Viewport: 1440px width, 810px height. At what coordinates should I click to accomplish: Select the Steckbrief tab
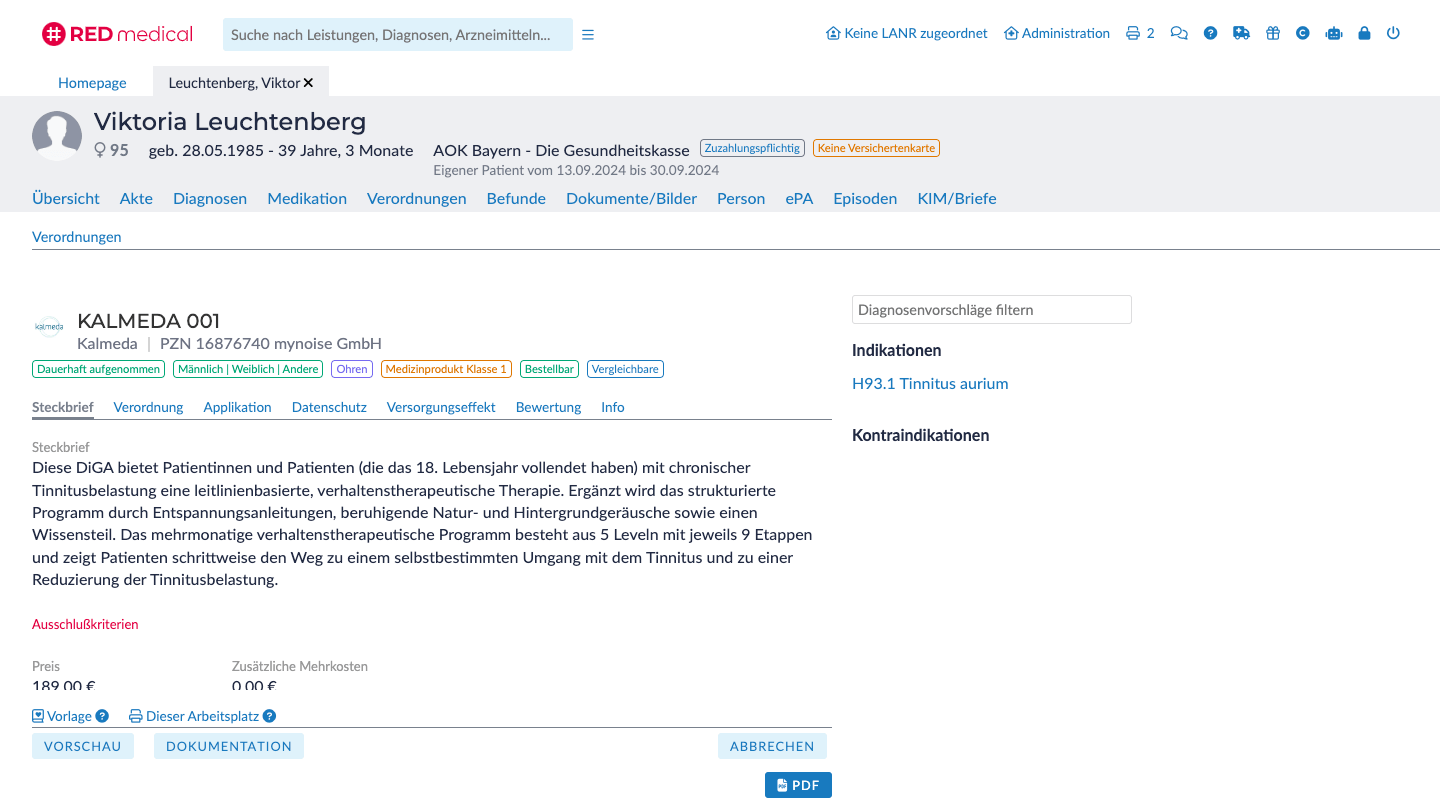tap(63, 407)
